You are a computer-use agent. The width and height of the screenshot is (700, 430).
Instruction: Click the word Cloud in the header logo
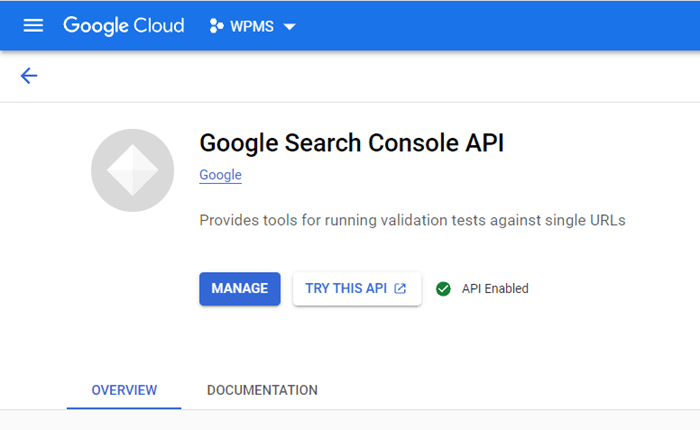point(159,26)
